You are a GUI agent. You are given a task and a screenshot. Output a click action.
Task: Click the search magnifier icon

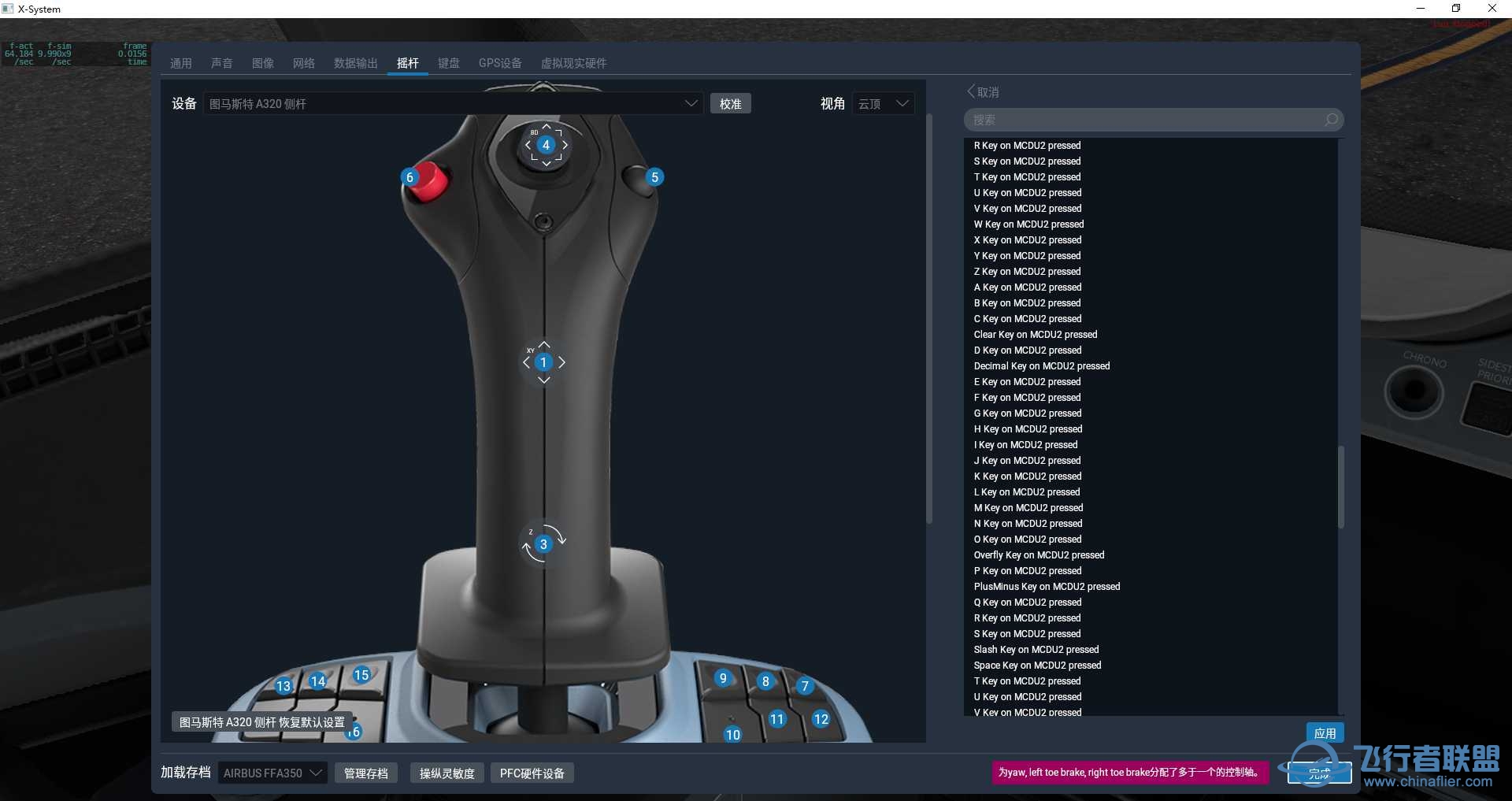pyautogui.click(x=1331, y=120)
